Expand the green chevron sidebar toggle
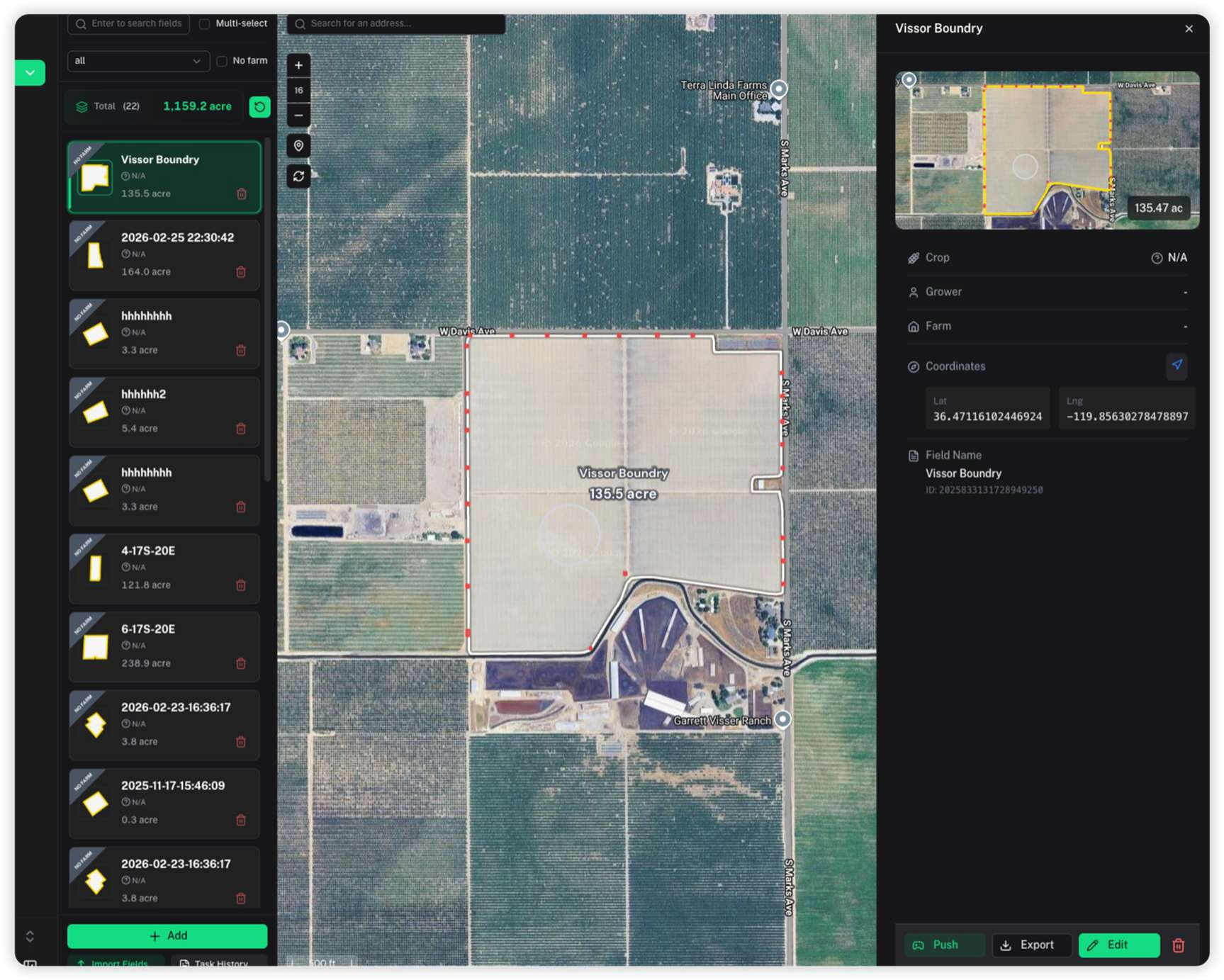This screenshot has height=980, width=1224. tap(30, 72)
